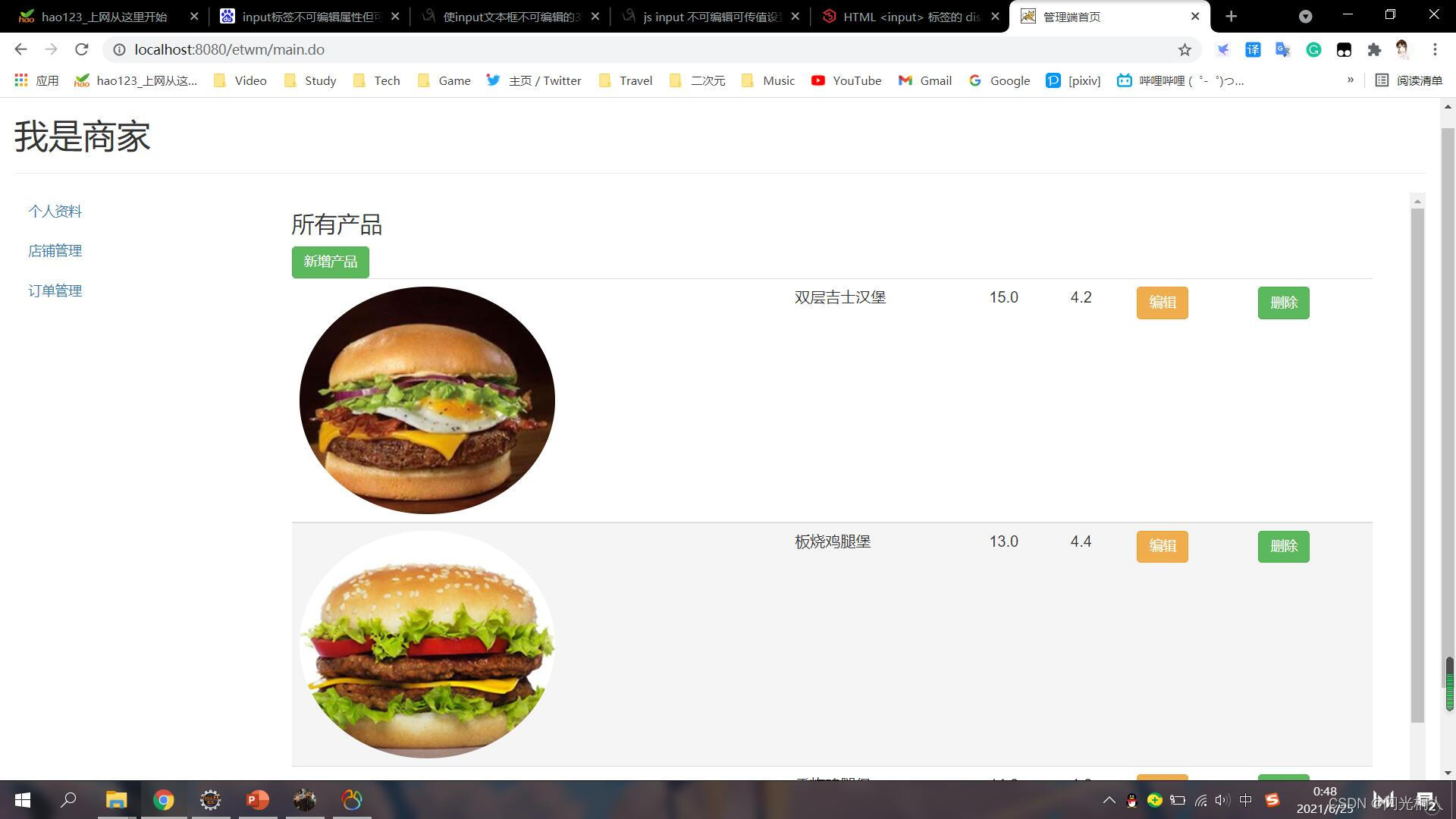
Task: Click the Apps grid bookmark icon
Action: (21, 80)
